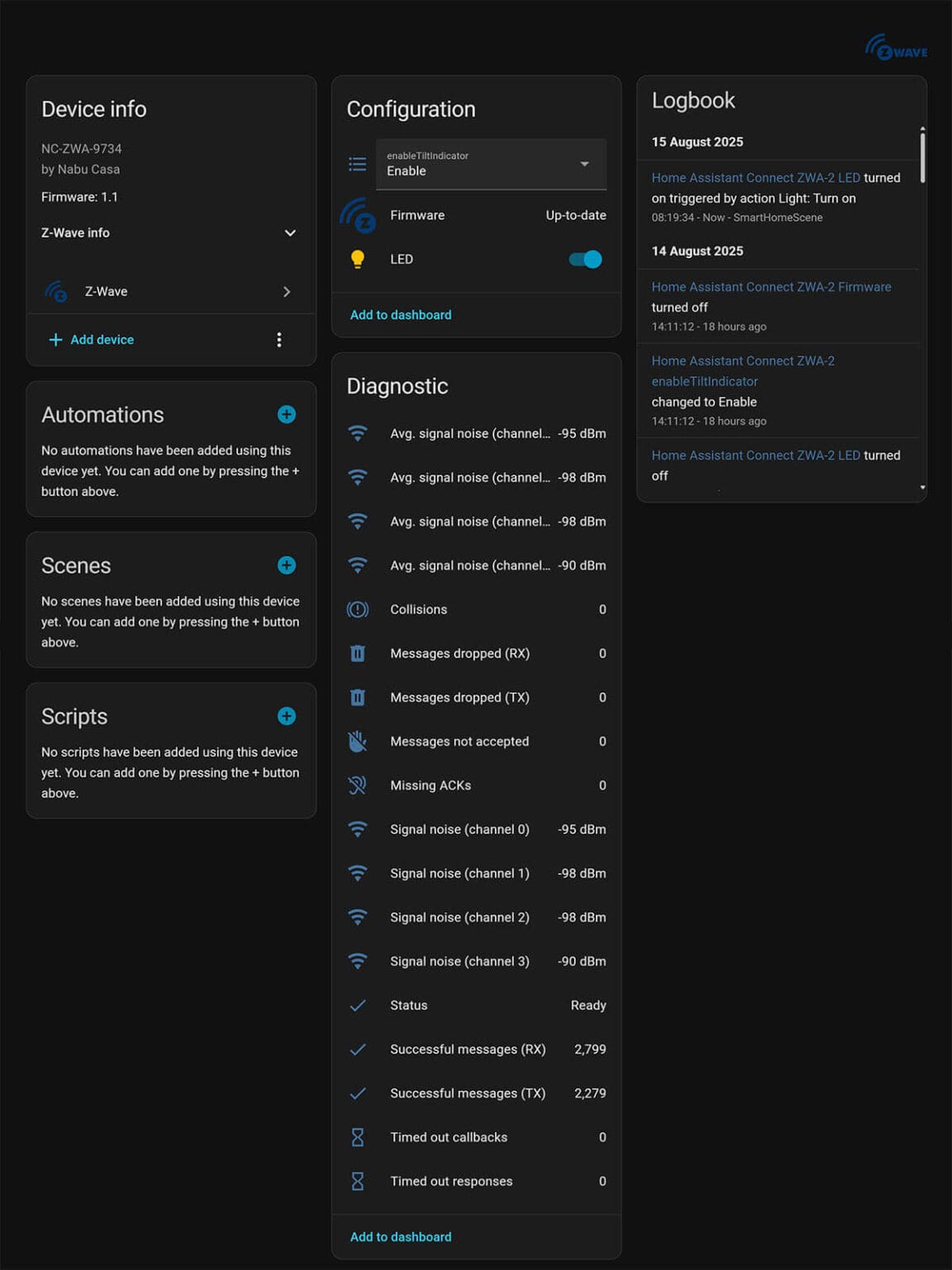Open Home Assistant Connect ZWA-2 Firmware log link
952x1270 pixels.
[x=771, y=287]
